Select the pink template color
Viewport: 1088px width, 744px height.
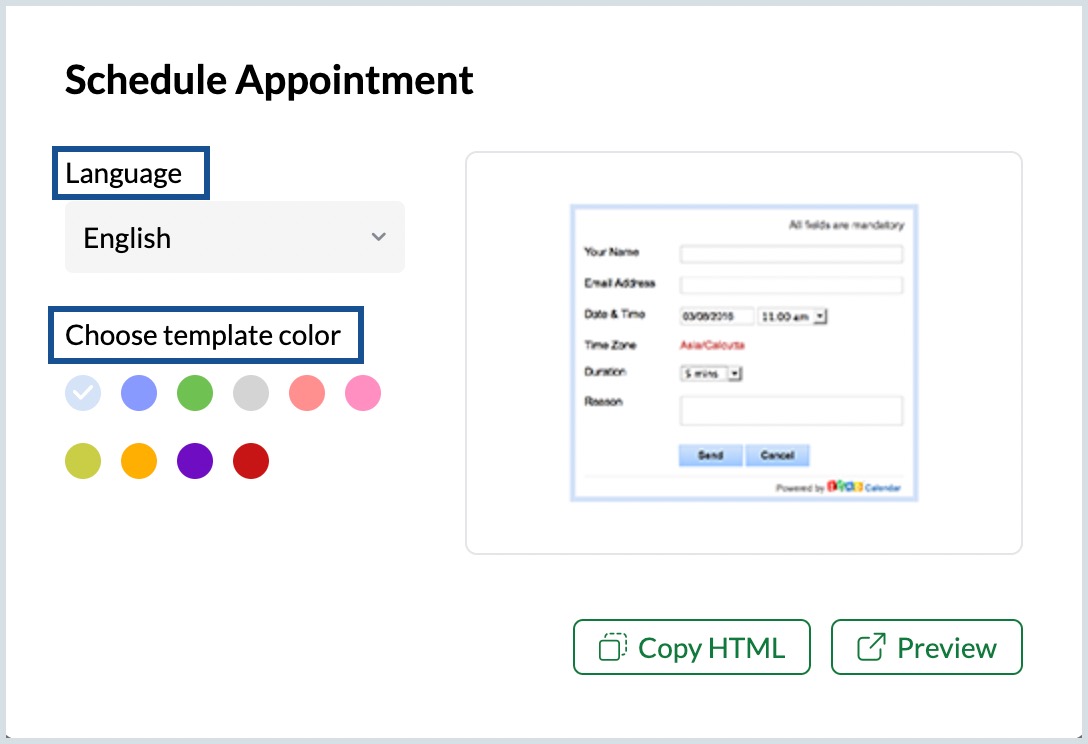click(x=363, y=394)
